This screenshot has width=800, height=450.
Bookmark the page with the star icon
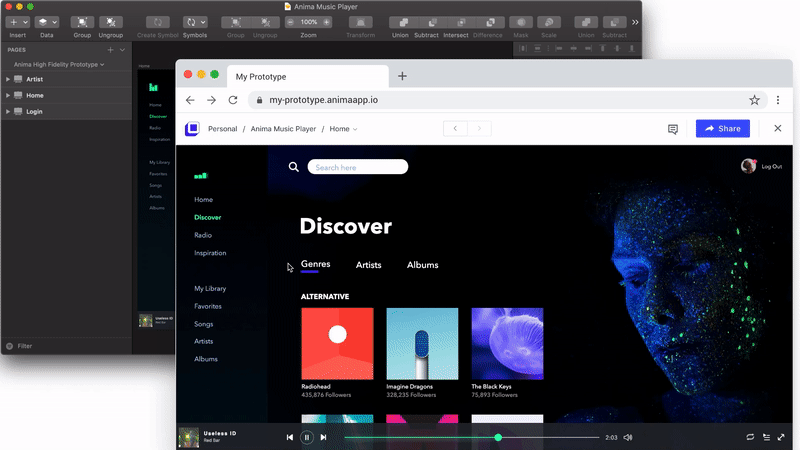[x=754, y=100]
